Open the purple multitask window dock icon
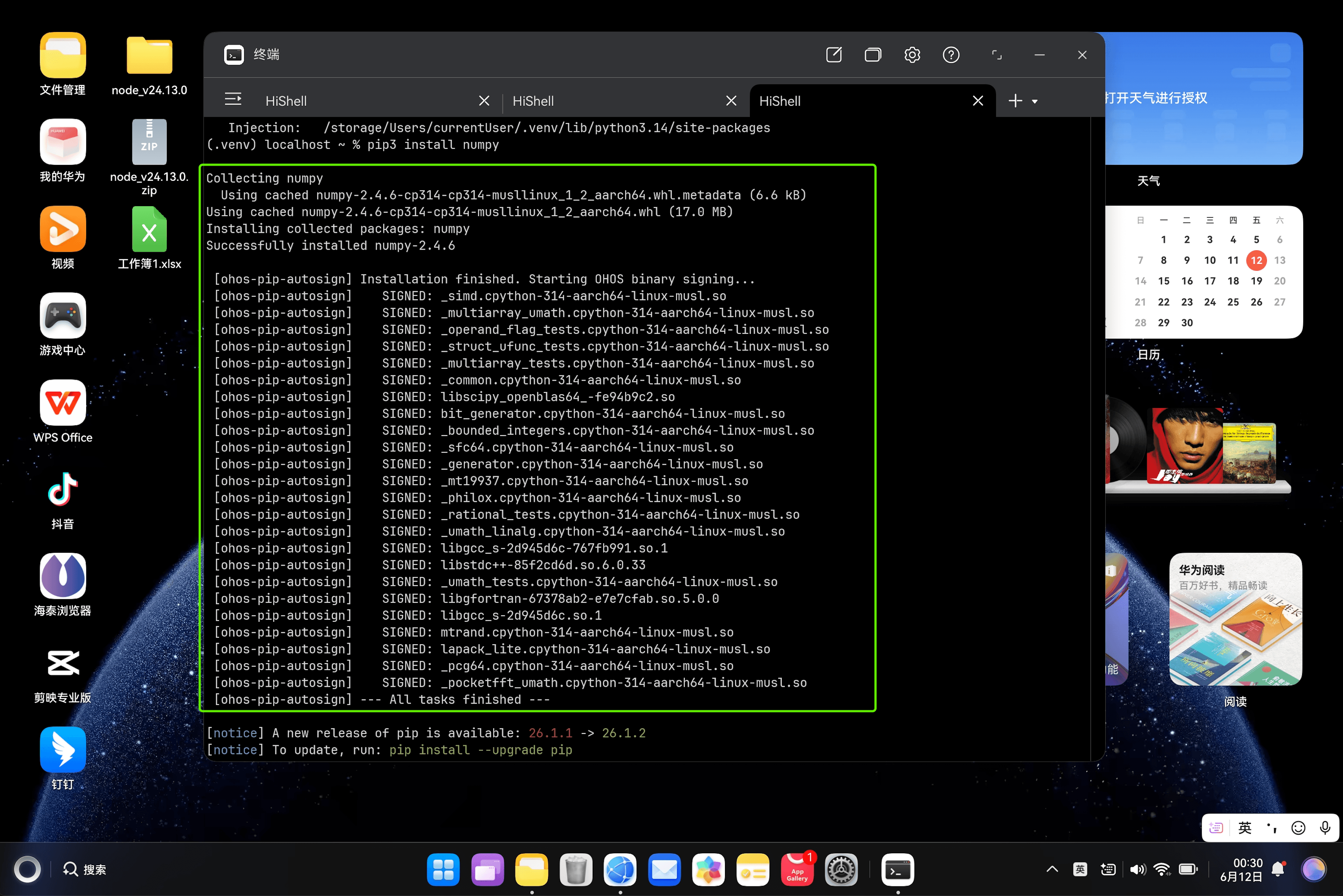The height and width of the screenshot is (896, 1343). pyautogui.click(x=488, y=869)
